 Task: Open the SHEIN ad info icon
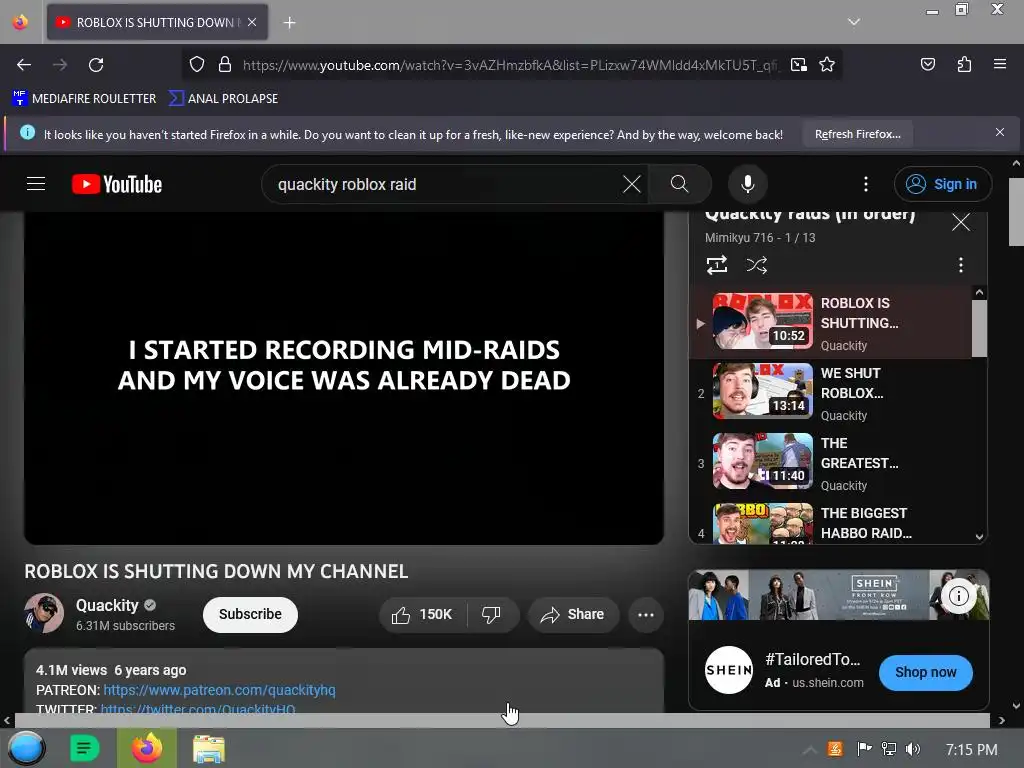[x=958, y=596]
